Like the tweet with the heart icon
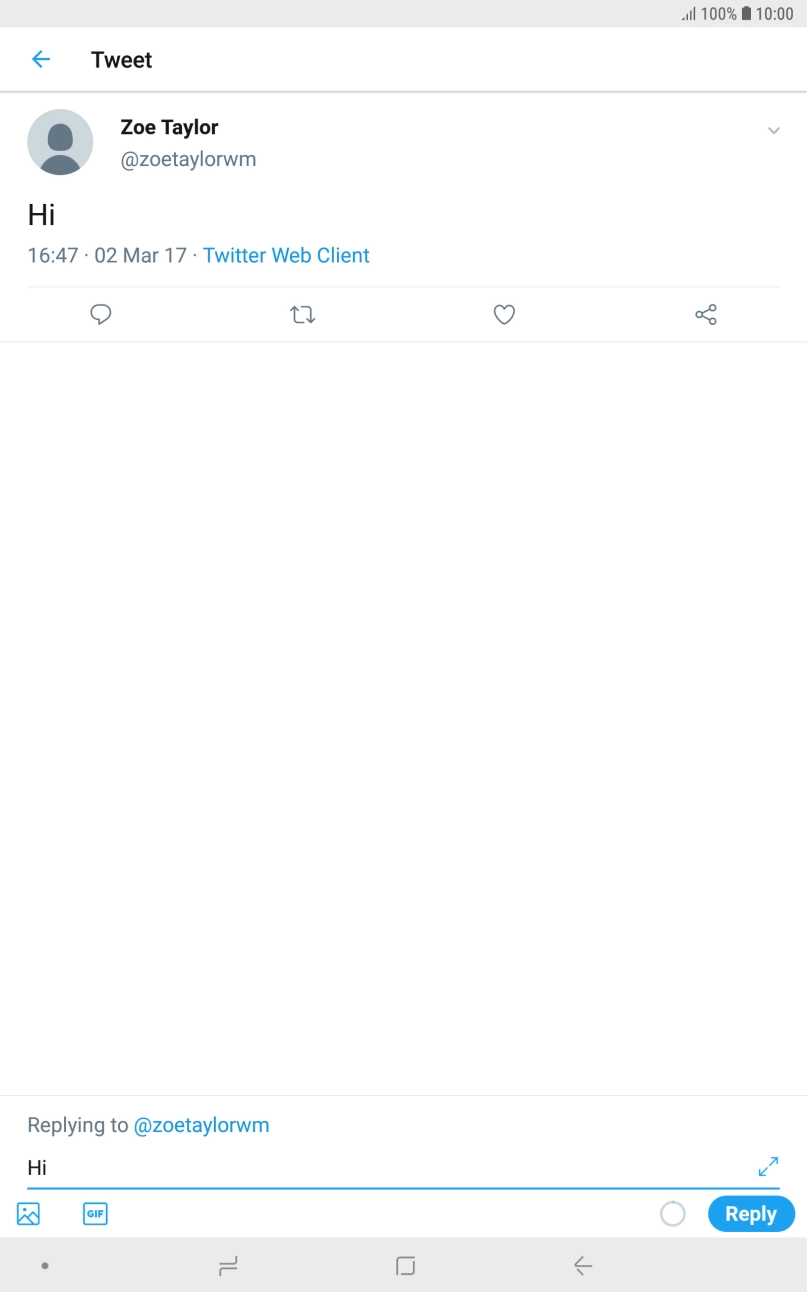The image size is (807, 1292). pos(503,314)
